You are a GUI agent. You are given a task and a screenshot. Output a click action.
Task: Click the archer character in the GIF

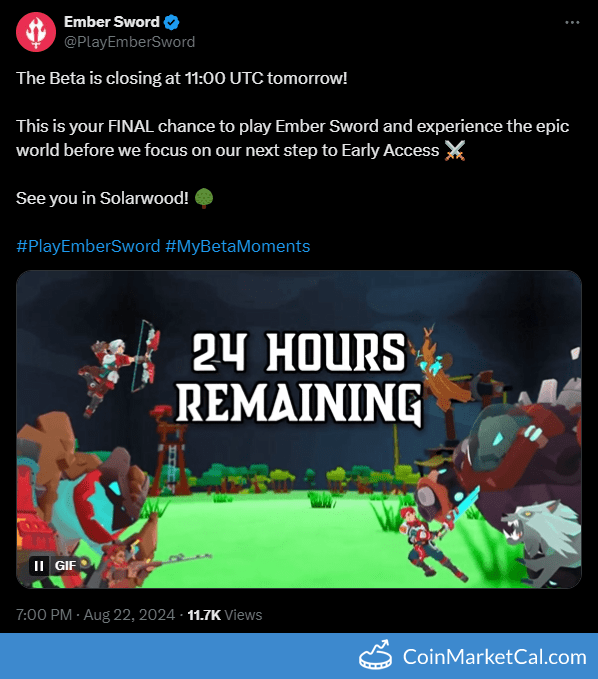119,364
